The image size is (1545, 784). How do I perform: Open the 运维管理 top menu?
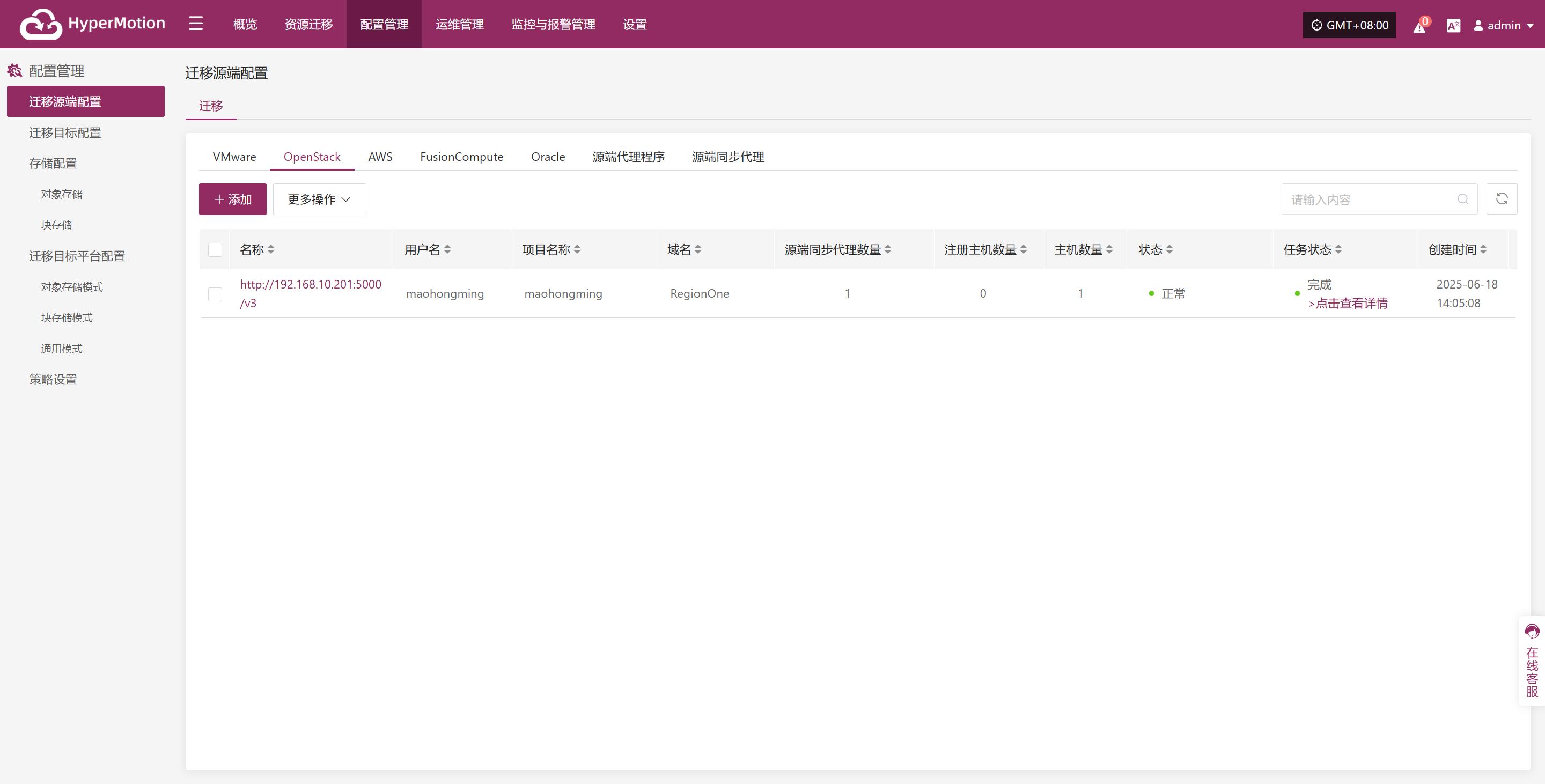point(459,24)
